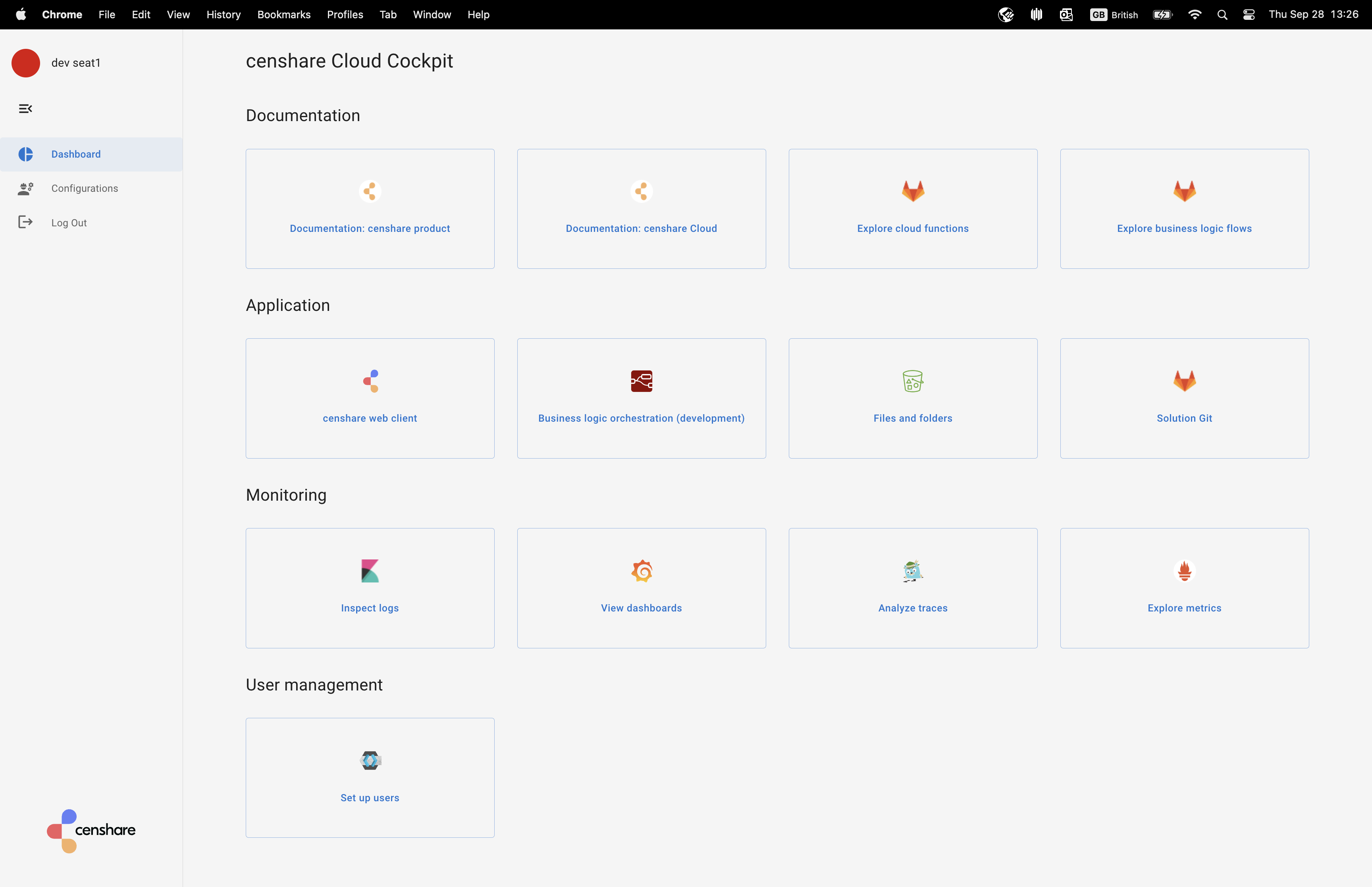This screenshot has height=887, width=1372.
Task: Collapse the sidebar using the menu chevron
Action: pos(25,108)
